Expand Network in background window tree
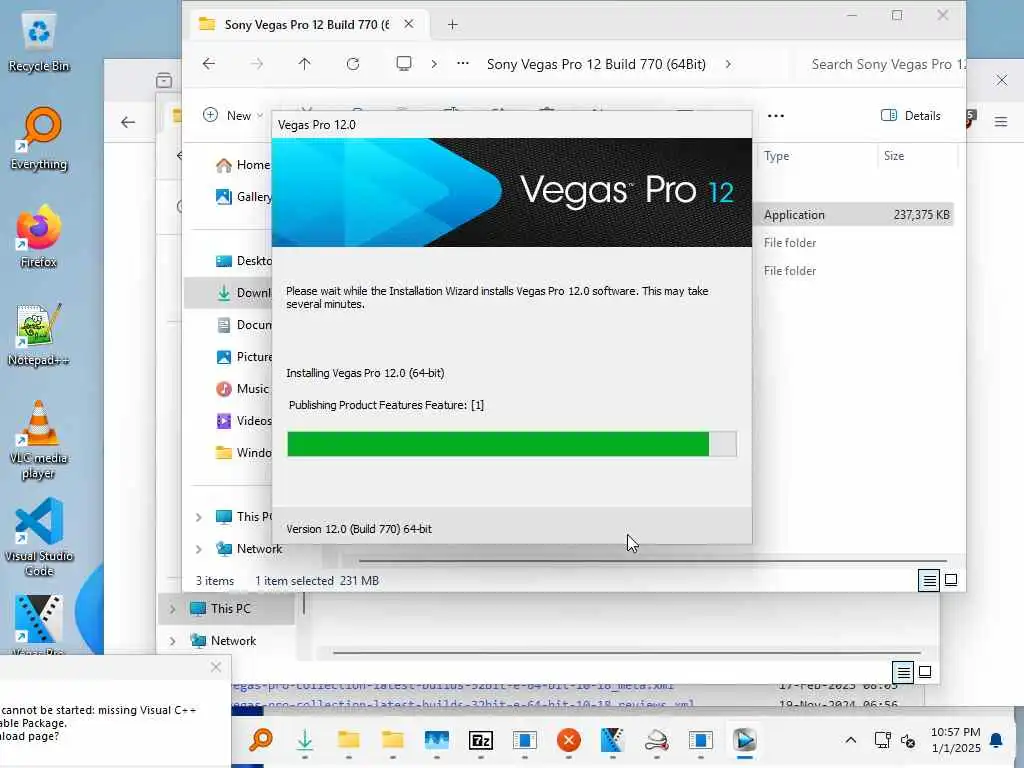1024x768 pixels. [x=172, y=641]
